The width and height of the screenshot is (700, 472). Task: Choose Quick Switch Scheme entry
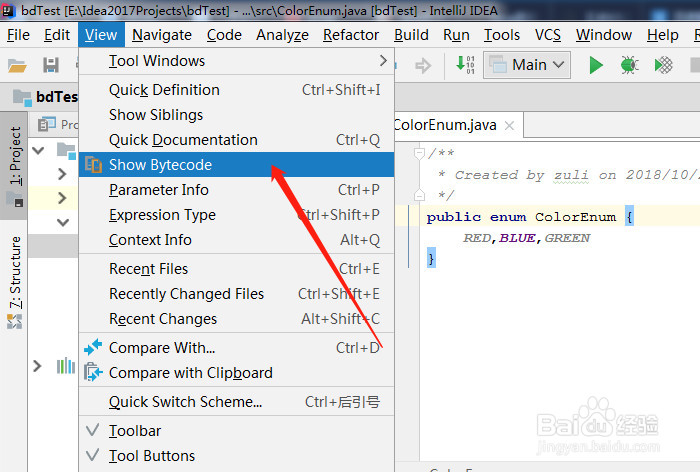(x=237, y=402)
